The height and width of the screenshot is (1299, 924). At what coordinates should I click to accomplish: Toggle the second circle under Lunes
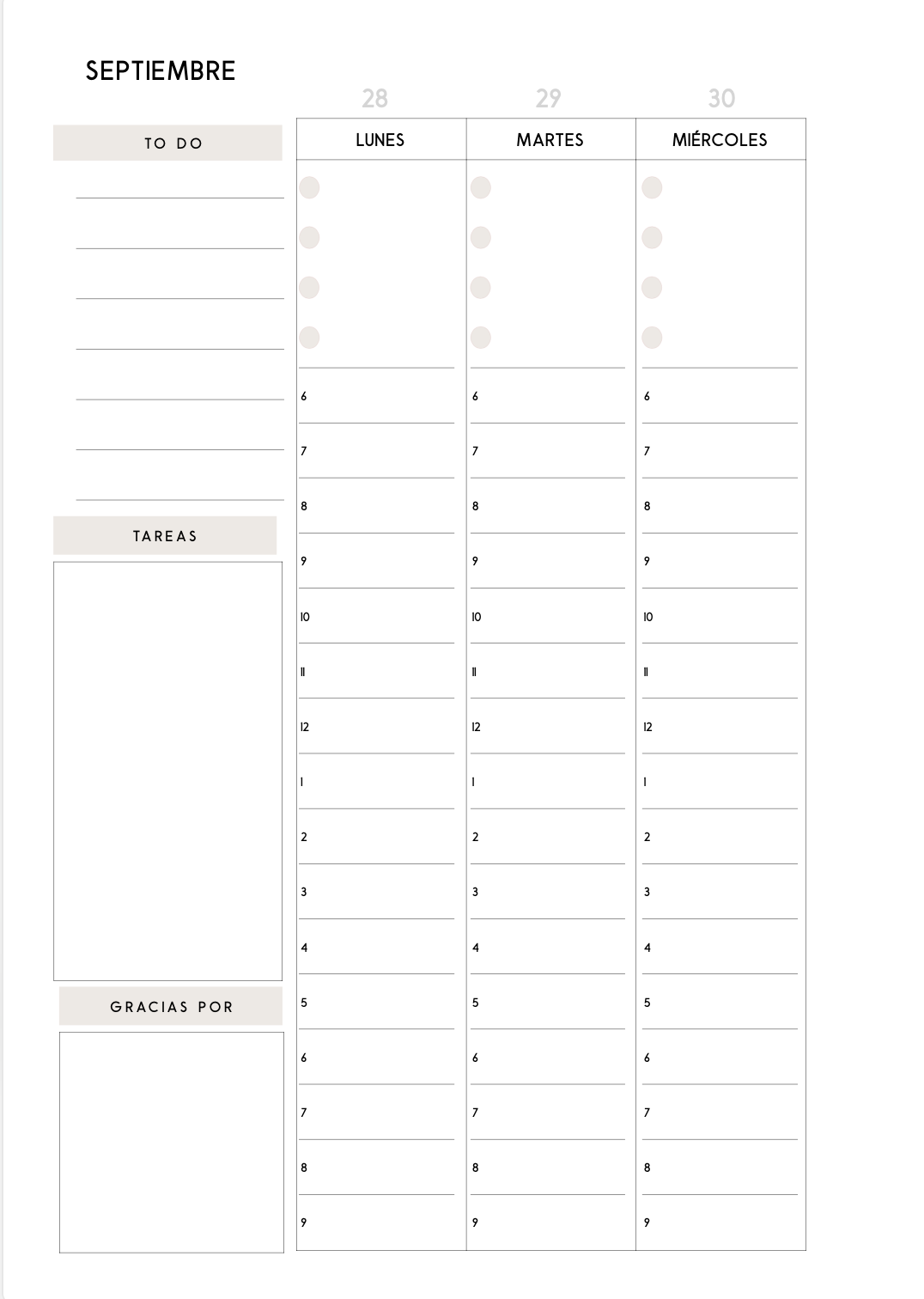(x=309, y=237)
